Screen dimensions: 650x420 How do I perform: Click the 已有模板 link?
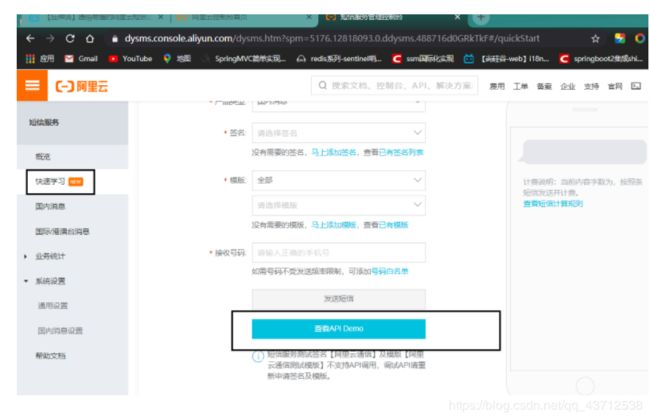[393, 225]
